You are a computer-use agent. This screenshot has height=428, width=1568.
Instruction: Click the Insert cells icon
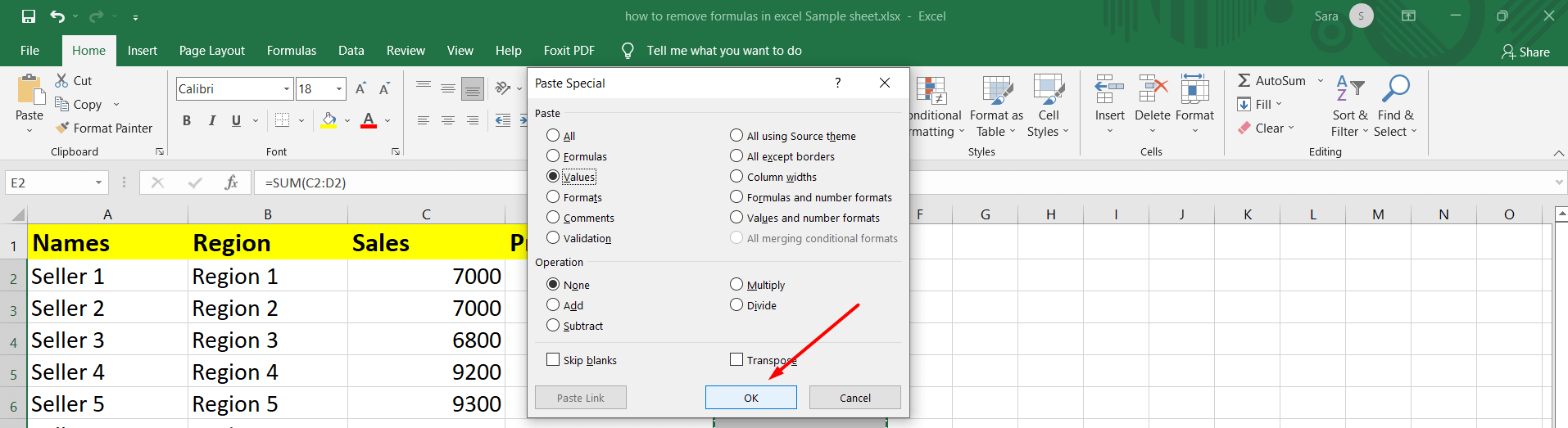[1109, 89]
